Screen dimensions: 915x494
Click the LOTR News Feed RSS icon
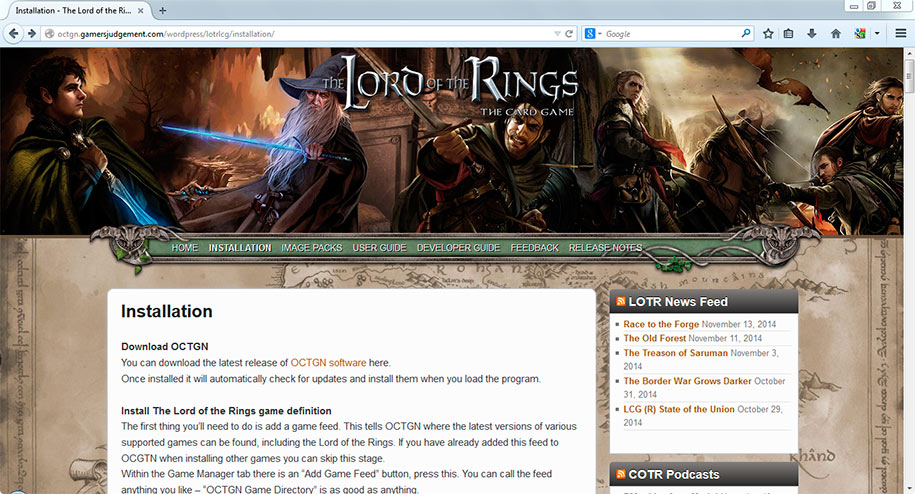coord(621,302)
